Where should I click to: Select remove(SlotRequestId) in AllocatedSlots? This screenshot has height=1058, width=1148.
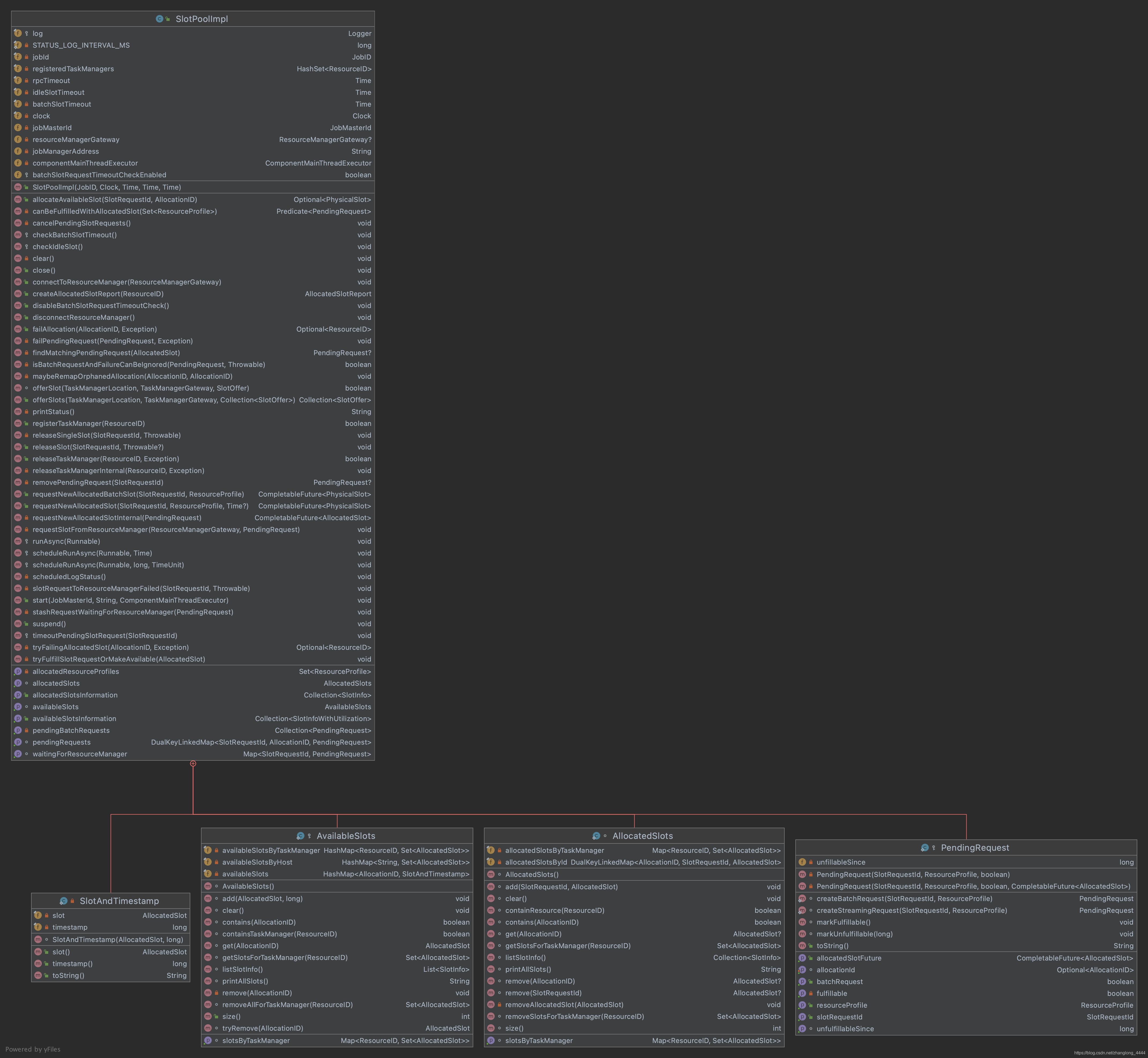(634, 993)
